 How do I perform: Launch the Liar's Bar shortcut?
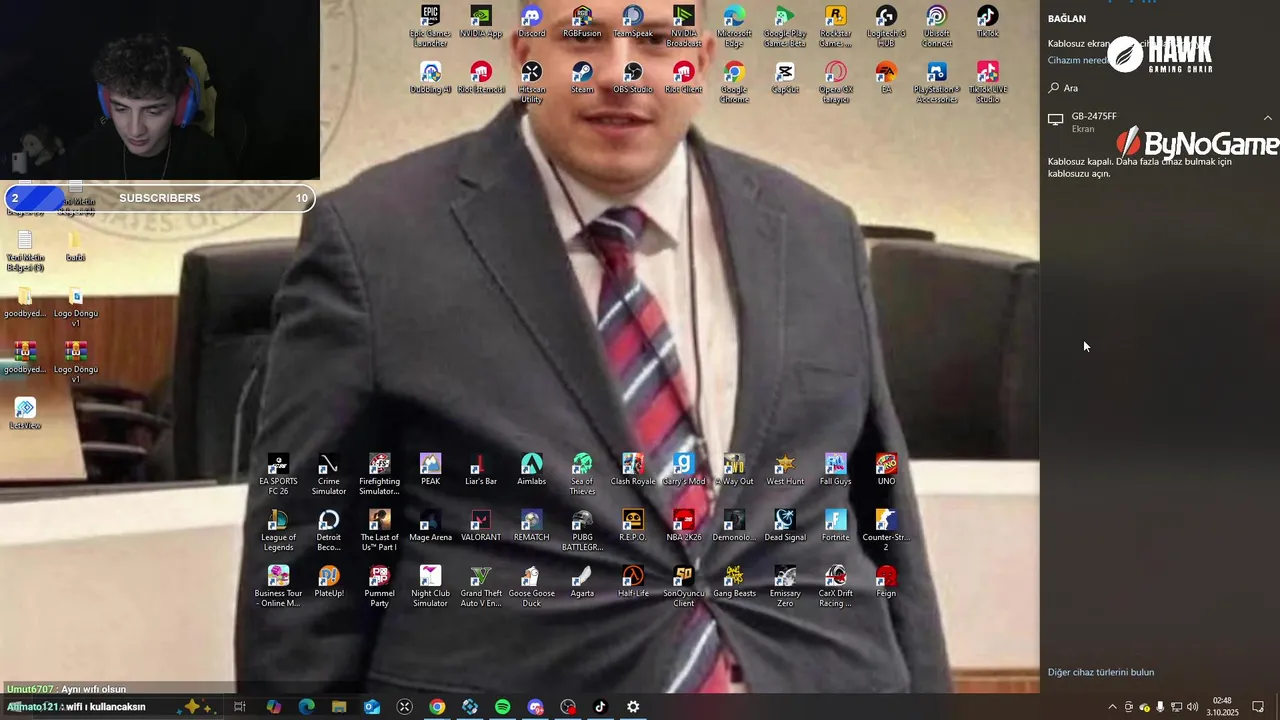(481, 470)
